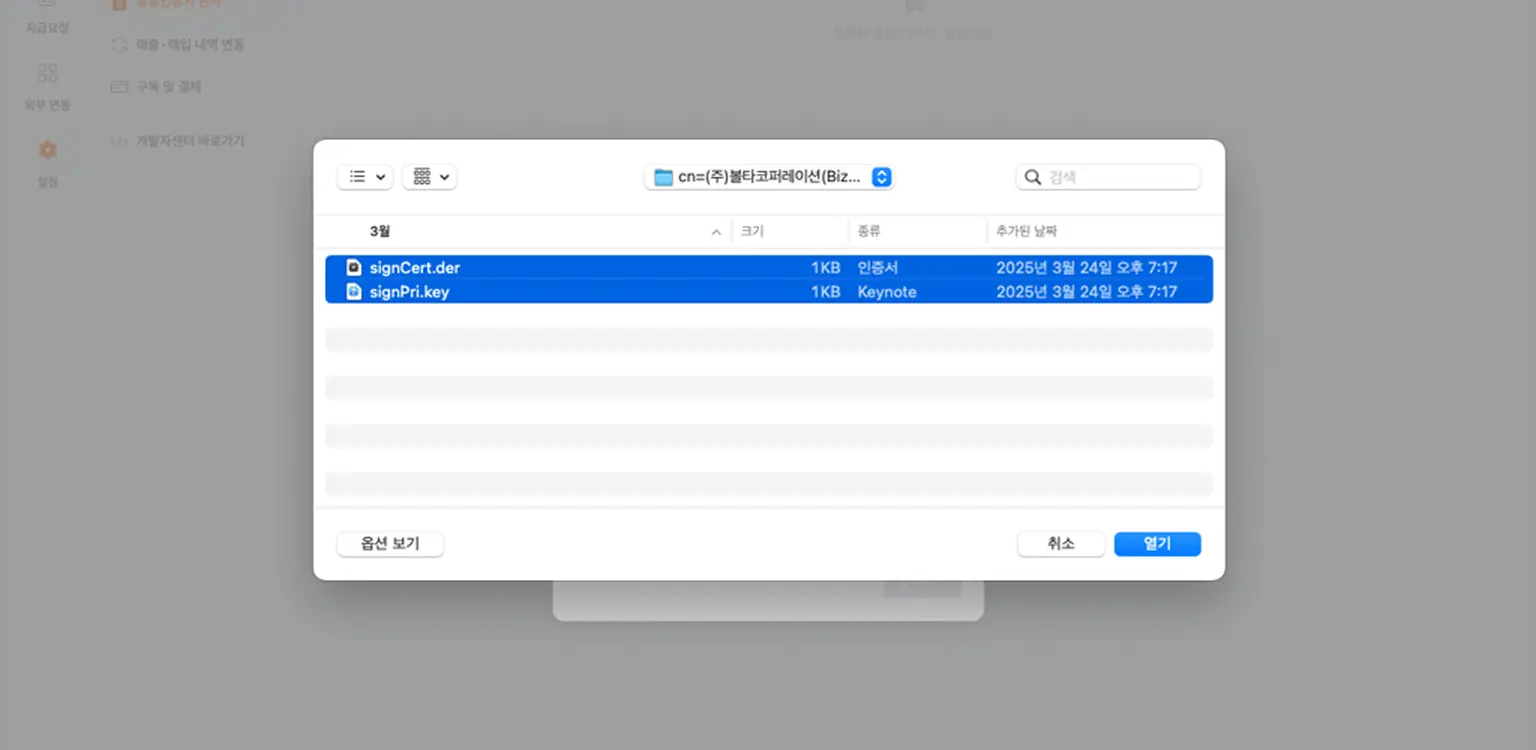Sort files by the 크기 column header
The height and width of the screenshot is (750, 1536).
751,231
